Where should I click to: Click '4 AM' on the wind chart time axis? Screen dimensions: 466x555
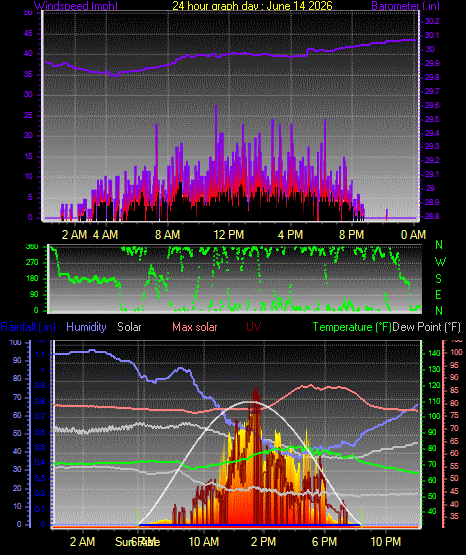tap(105, 235)
